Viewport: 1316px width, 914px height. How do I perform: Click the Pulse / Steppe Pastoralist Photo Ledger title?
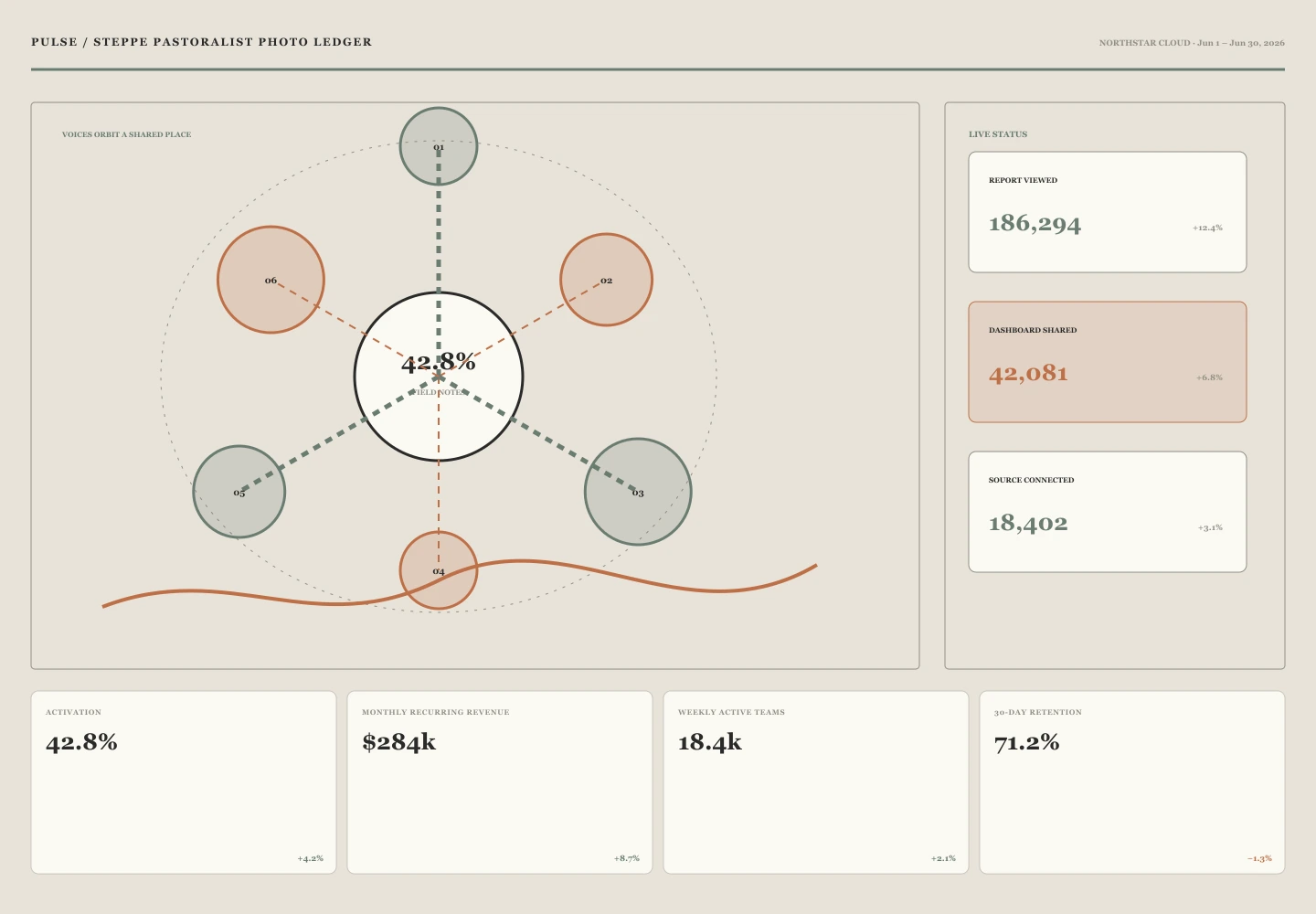tap(202, 42)
